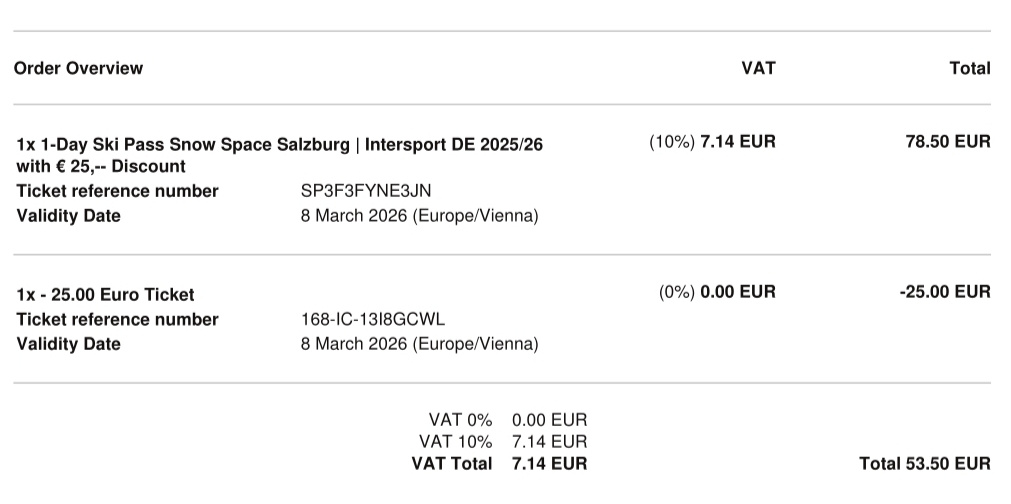Click the grand Total 53.50 EUR

click(x=924, y=464)
